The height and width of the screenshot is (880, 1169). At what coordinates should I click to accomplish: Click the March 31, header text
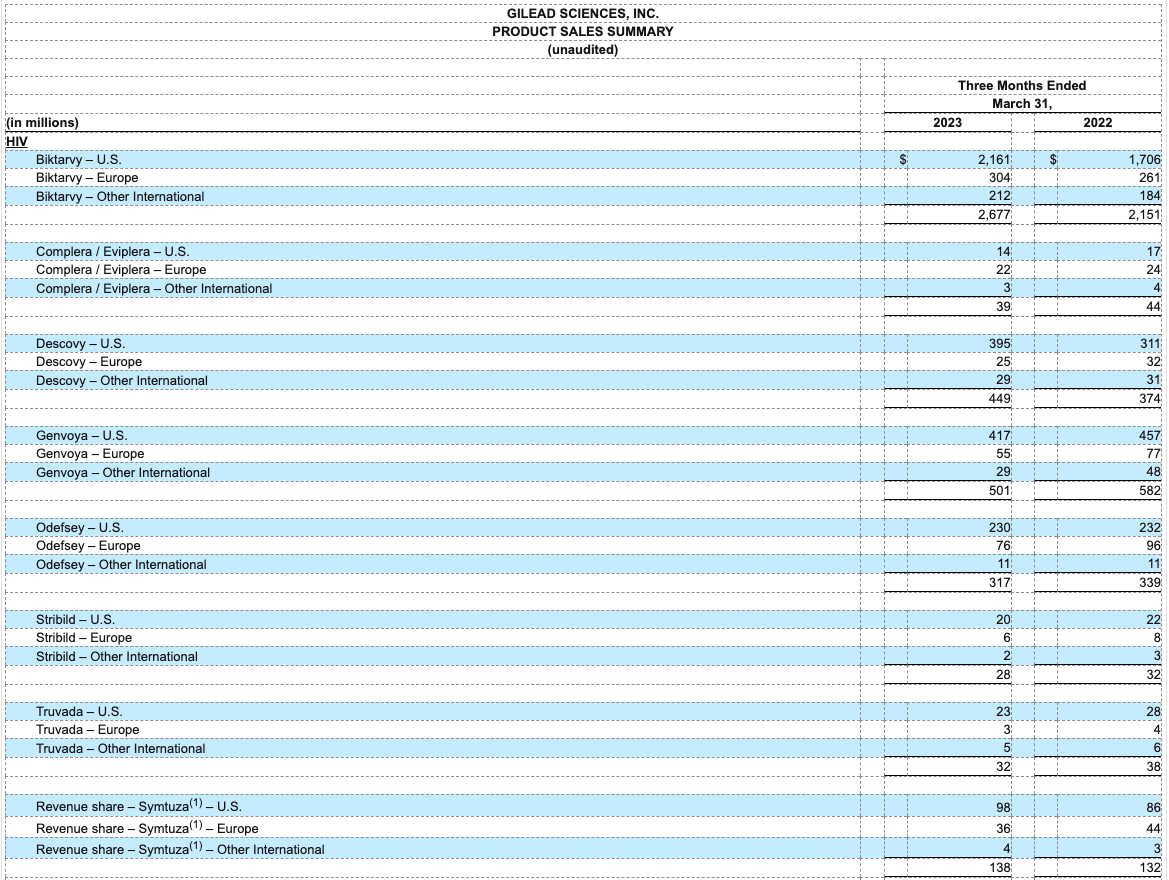coord(1021,104)
